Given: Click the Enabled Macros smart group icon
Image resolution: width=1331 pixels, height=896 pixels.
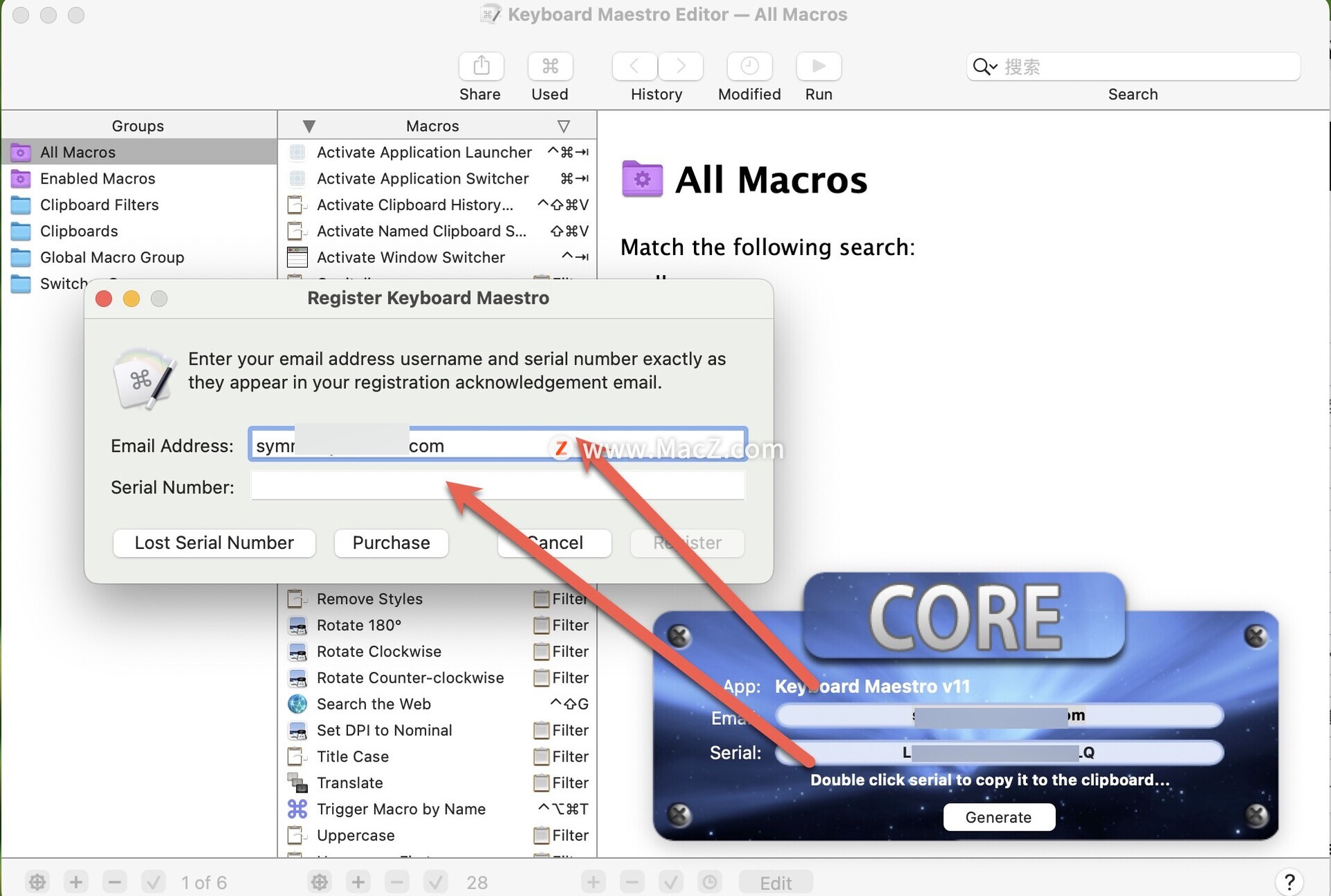Looking at the screenshot, I should point(21,179).
